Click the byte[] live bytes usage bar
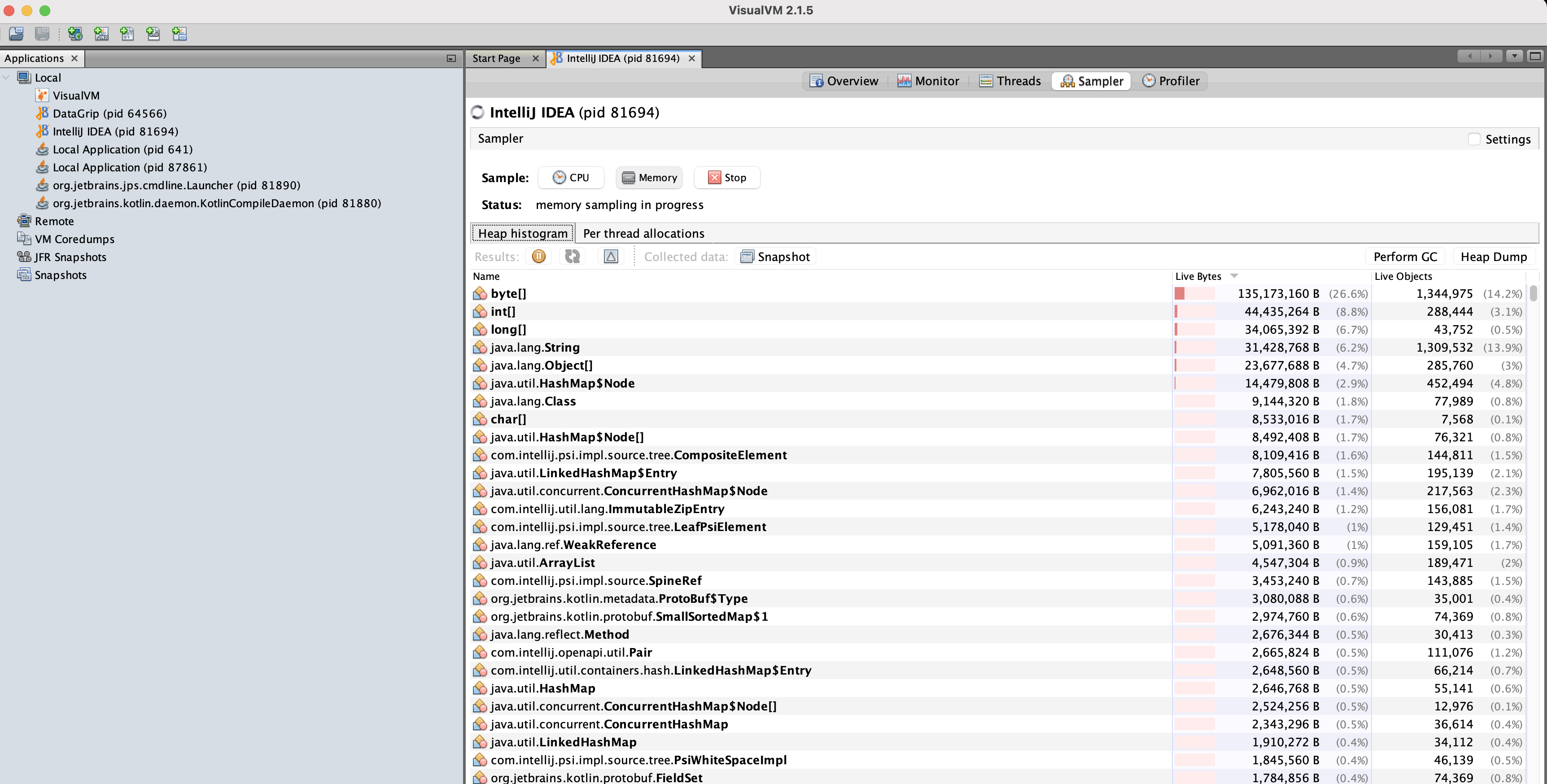This screenshot has height=784, width=1547. tap(1194, 293)
